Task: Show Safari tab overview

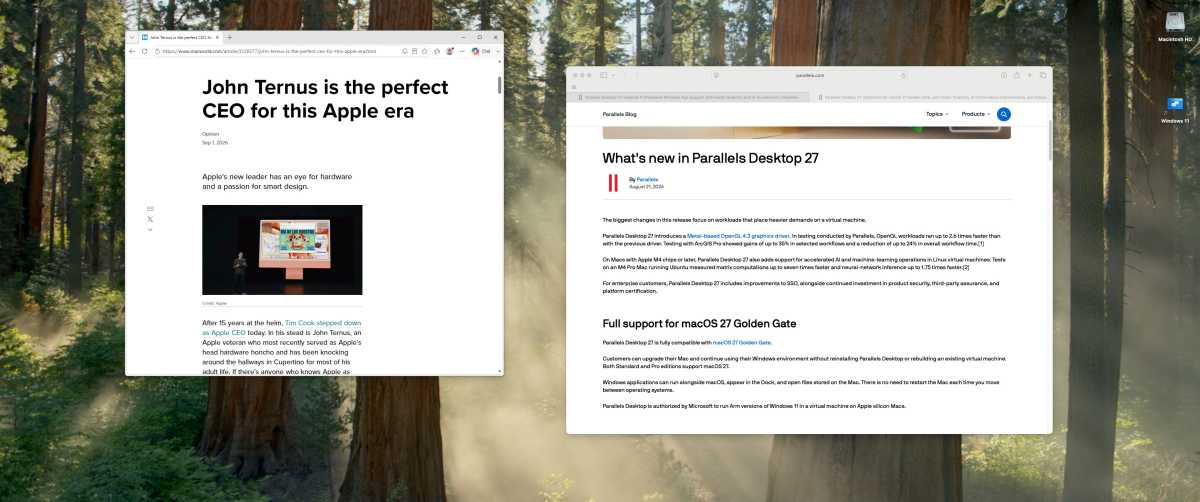Action: pyautogui.click(x=1042, y=75)
